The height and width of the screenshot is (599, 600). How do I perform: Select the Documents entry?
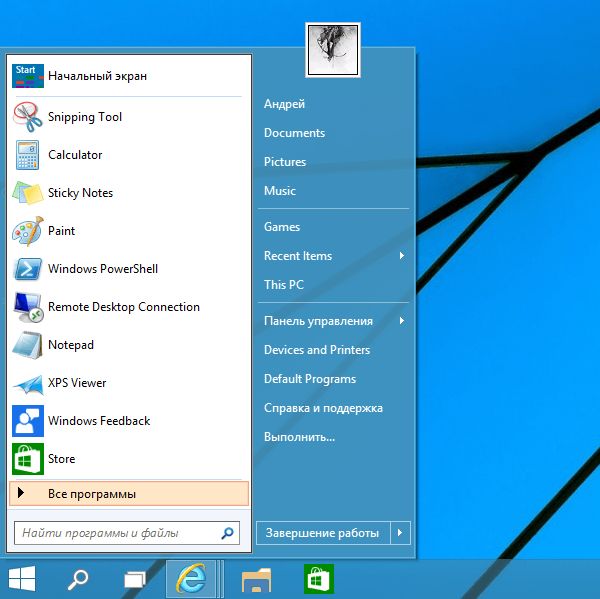(294, 133)
